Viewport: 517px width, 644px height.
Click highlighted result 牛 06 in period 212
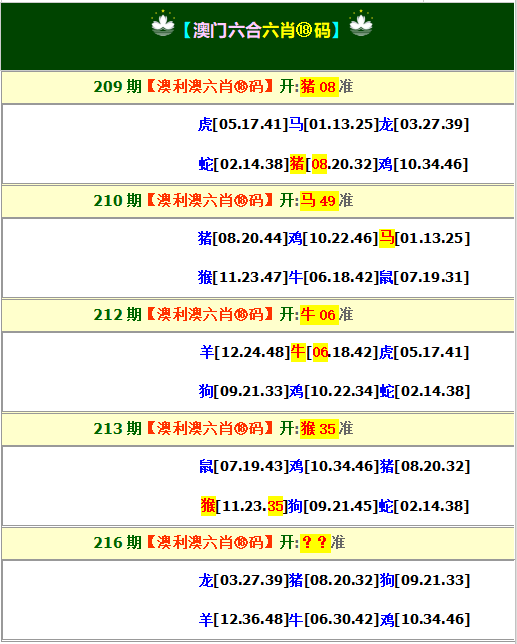coord(319,315)
